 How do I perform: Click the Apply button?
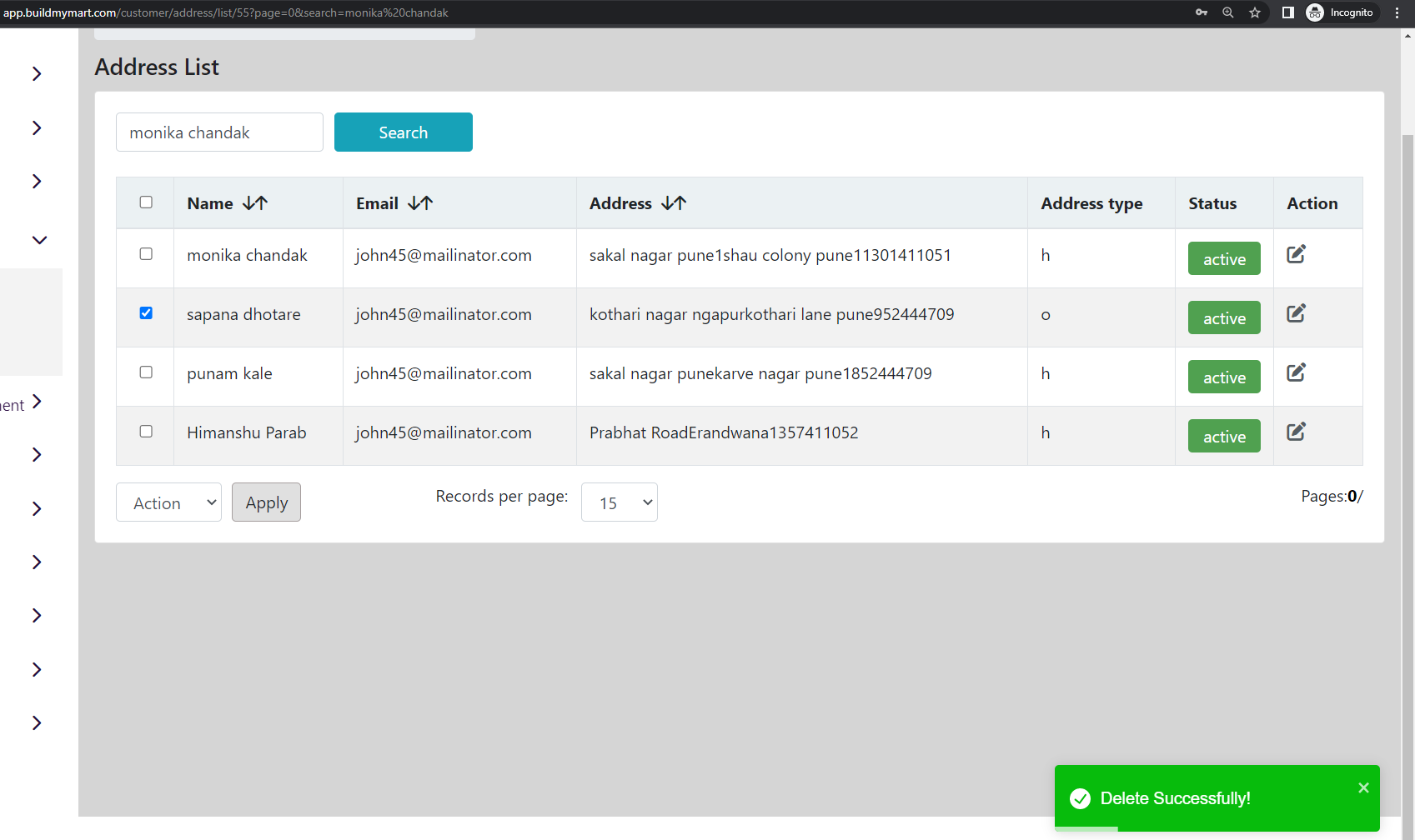266,502
